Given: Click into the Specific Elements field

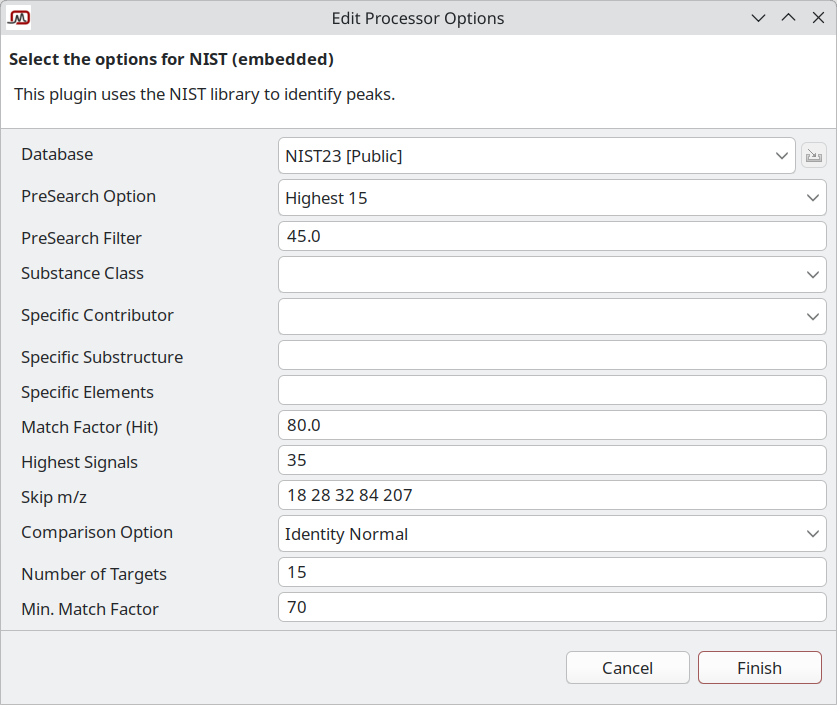Looking at the screenshot, I should point(552,391).
